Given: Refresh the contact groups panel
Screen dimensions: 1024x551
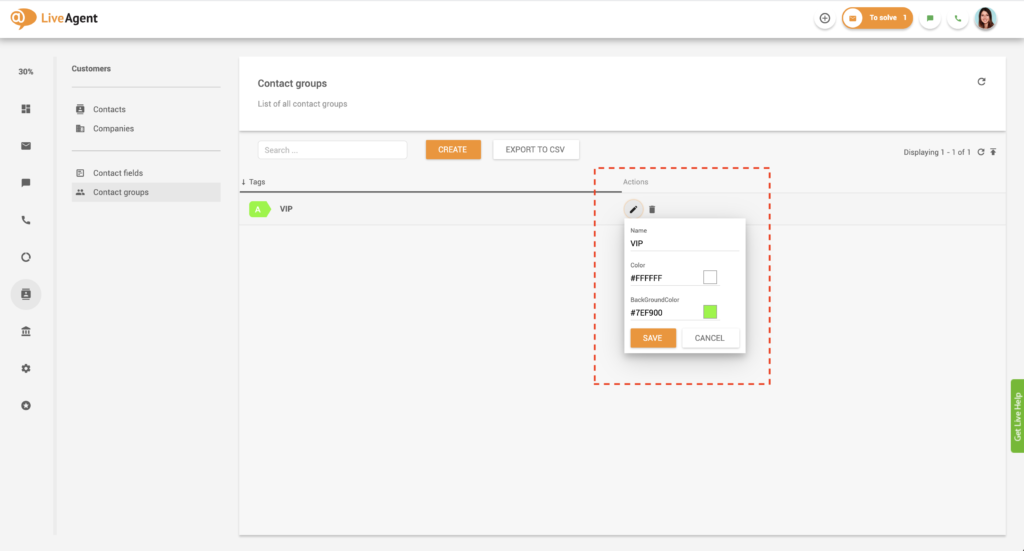Looking at the screenshot, I should click(x=981, y=82).
